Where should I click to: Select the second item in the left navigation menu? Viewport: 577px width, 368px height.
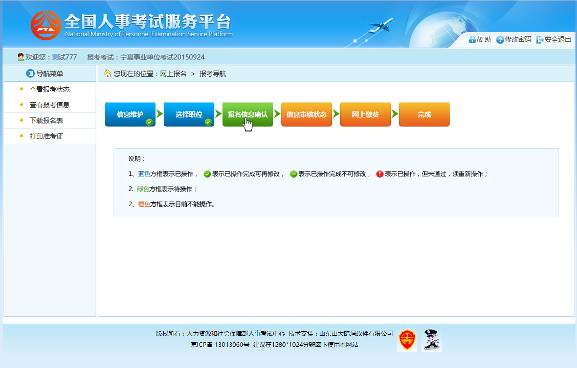[50, 105]
